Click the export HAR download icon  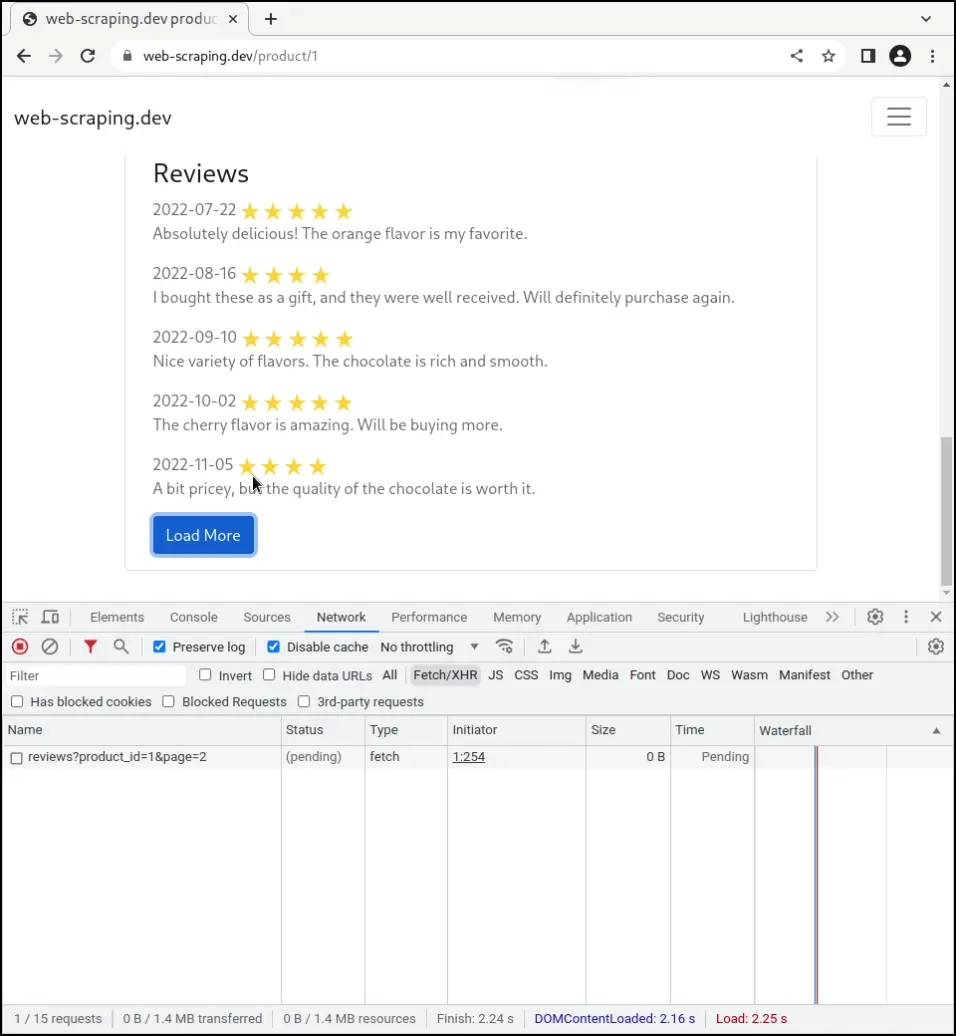click(575, 647)
